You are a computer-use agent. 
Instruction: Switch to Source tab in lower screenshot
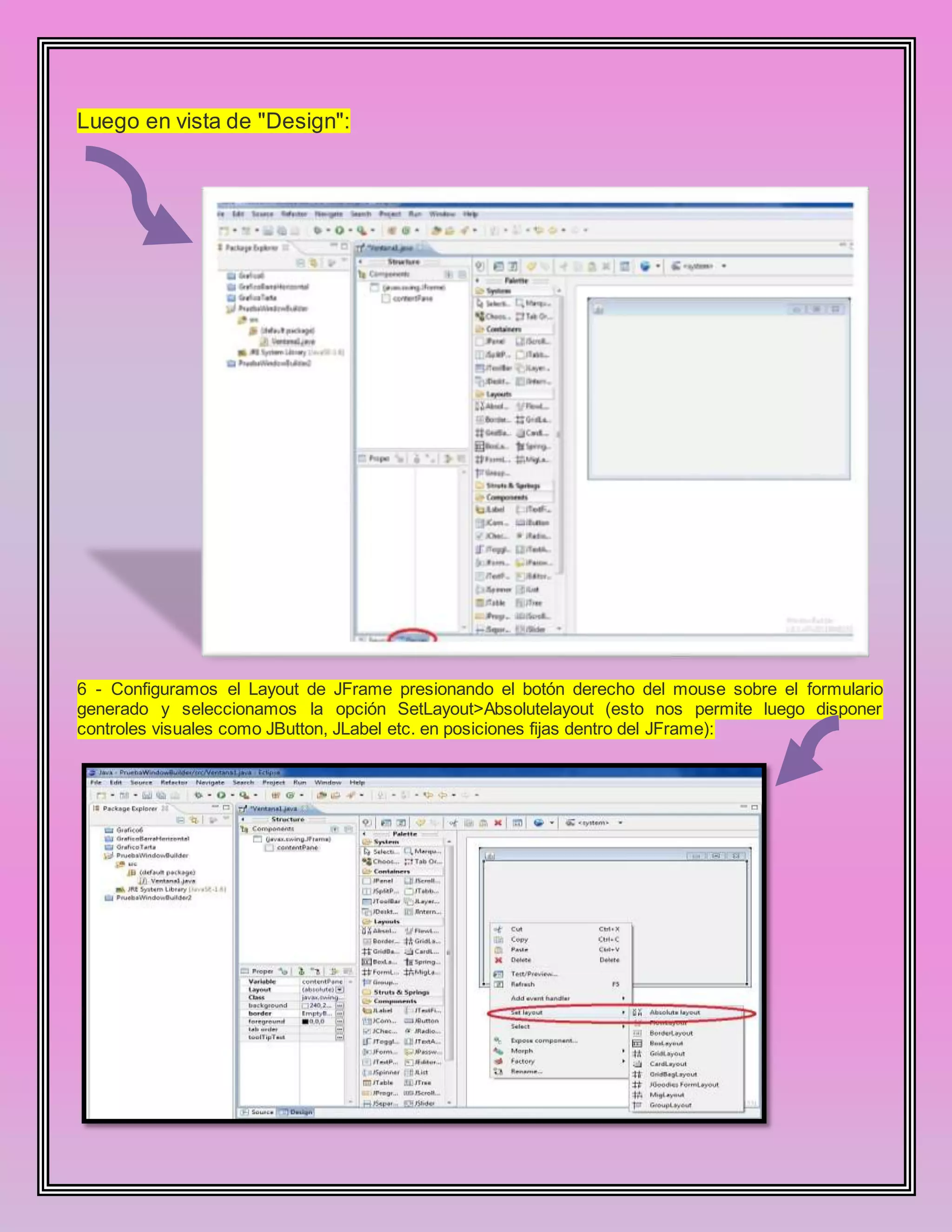257,1112
